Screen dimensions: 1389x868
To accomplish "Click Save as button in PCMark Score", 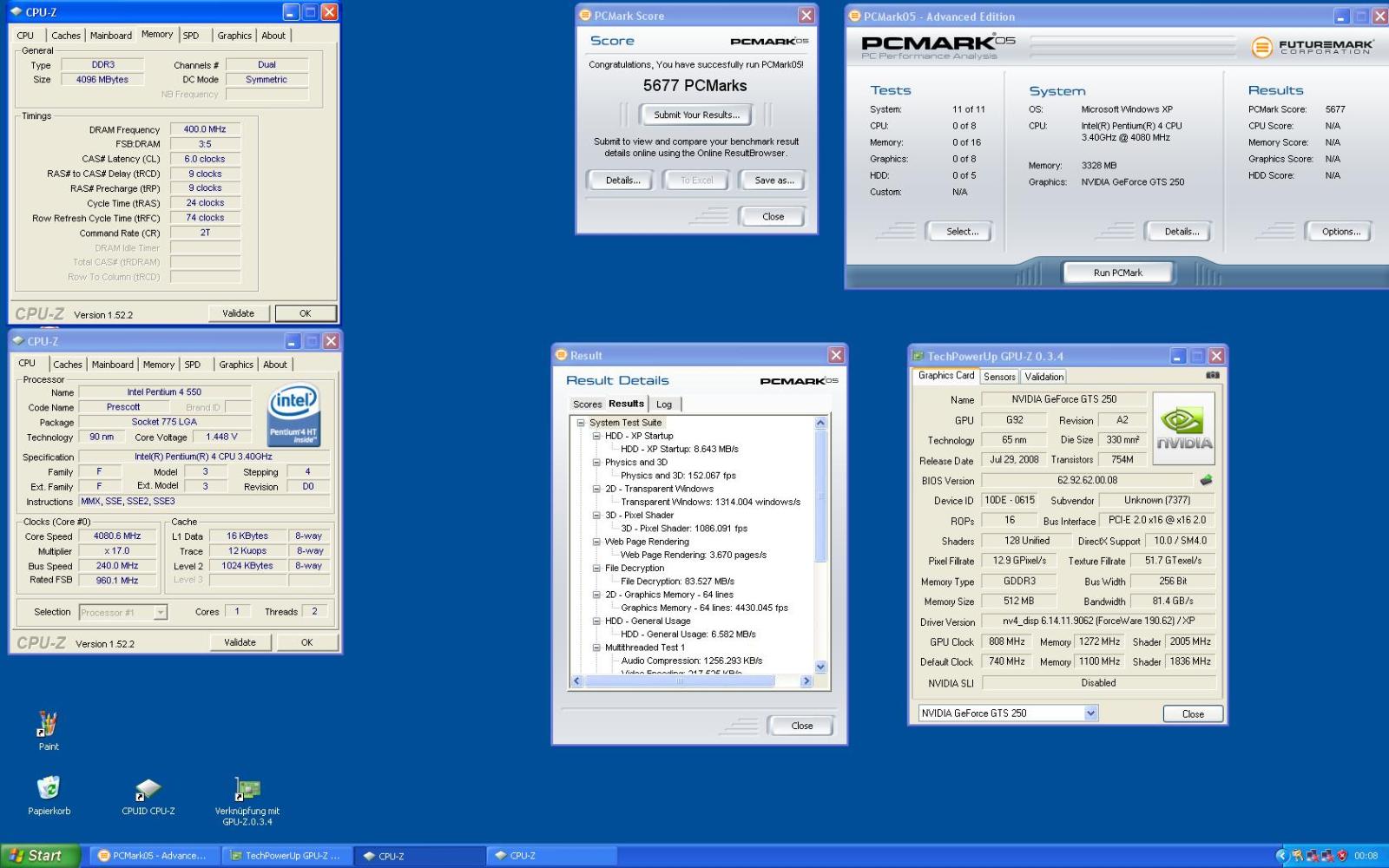I will pyautogui.click(x=773, y=181).
